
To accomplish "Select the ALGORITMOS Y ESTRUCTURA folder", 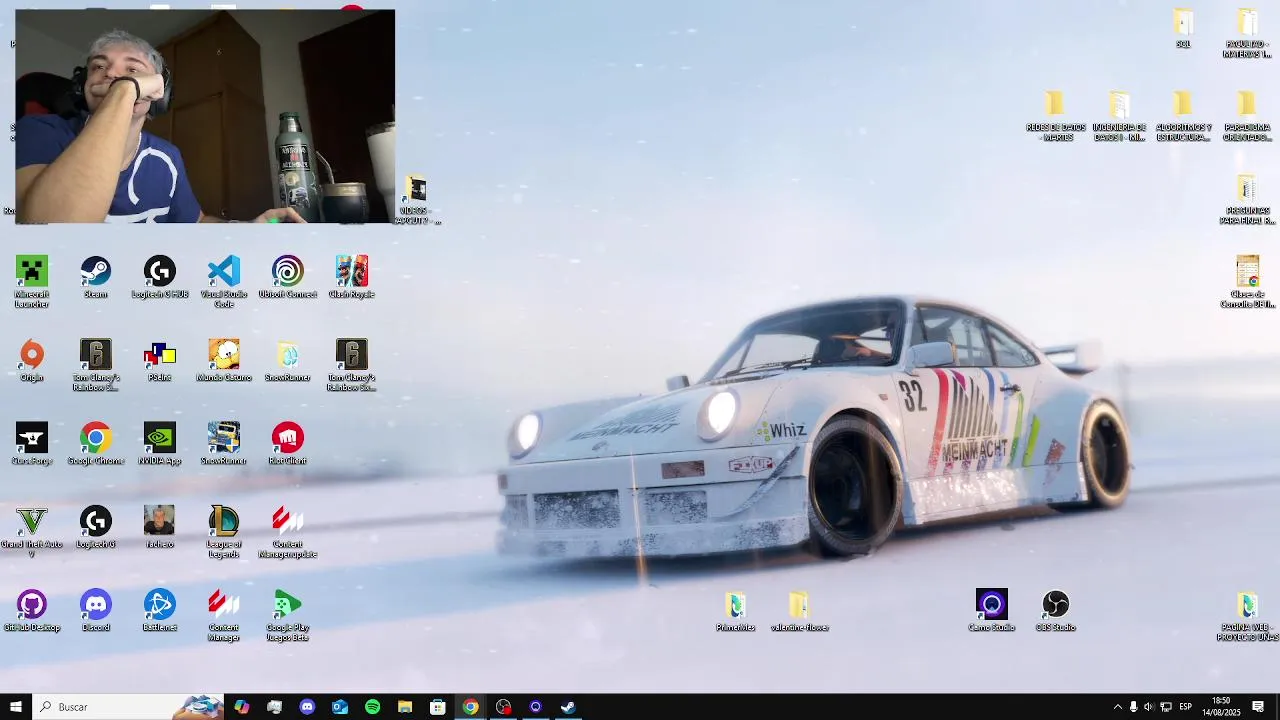I will pos(1183,116).
